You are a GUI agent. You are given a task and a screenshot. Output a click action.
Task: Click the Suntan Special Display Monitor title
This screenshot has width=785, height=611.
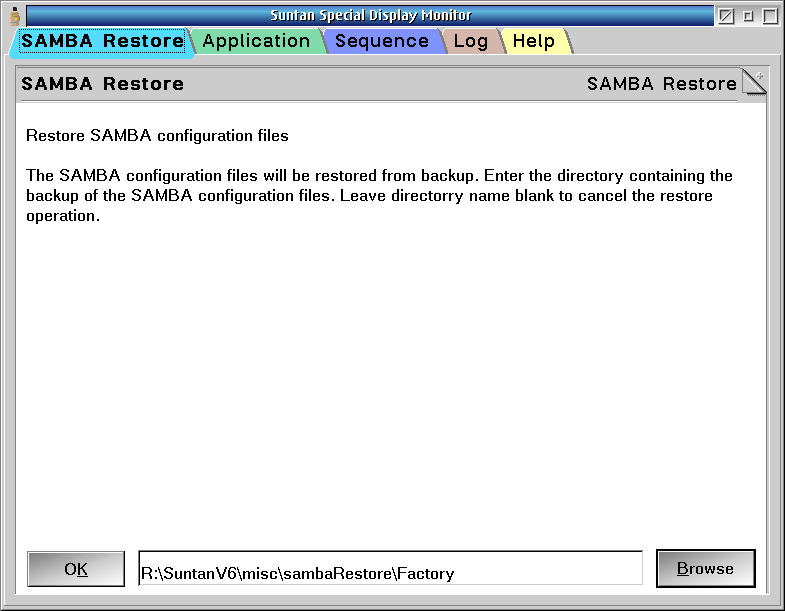pyautogui.click(x=370, y=16)
